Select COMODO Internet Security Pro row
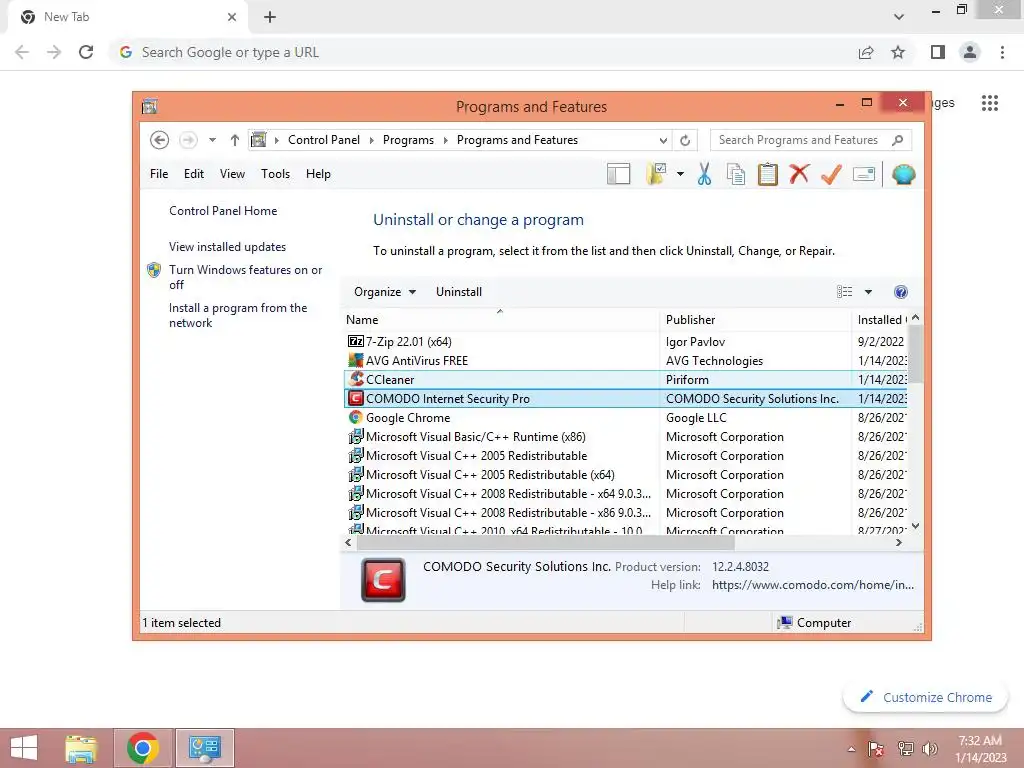The width and height of the screenshot is (1024, 768). pos(625,398)
